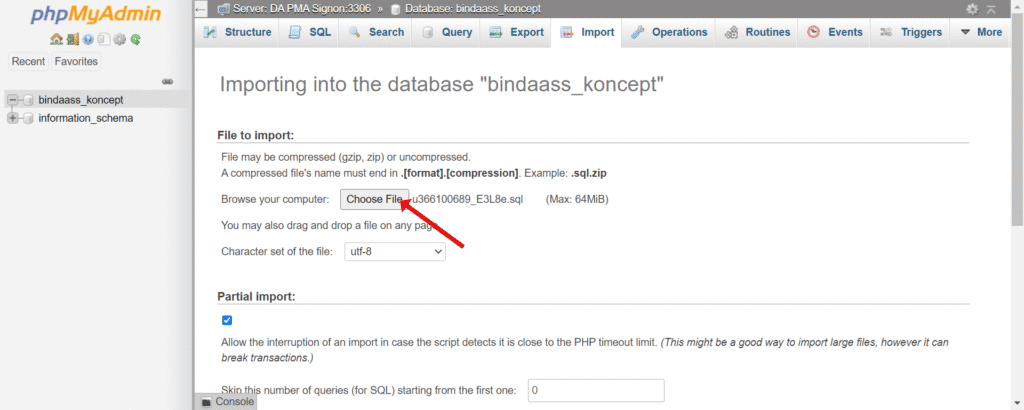Collapse the bindaass_koncept database tree node
The image size is (1024, 410).
pyautogui.click(x=12, y=100)
